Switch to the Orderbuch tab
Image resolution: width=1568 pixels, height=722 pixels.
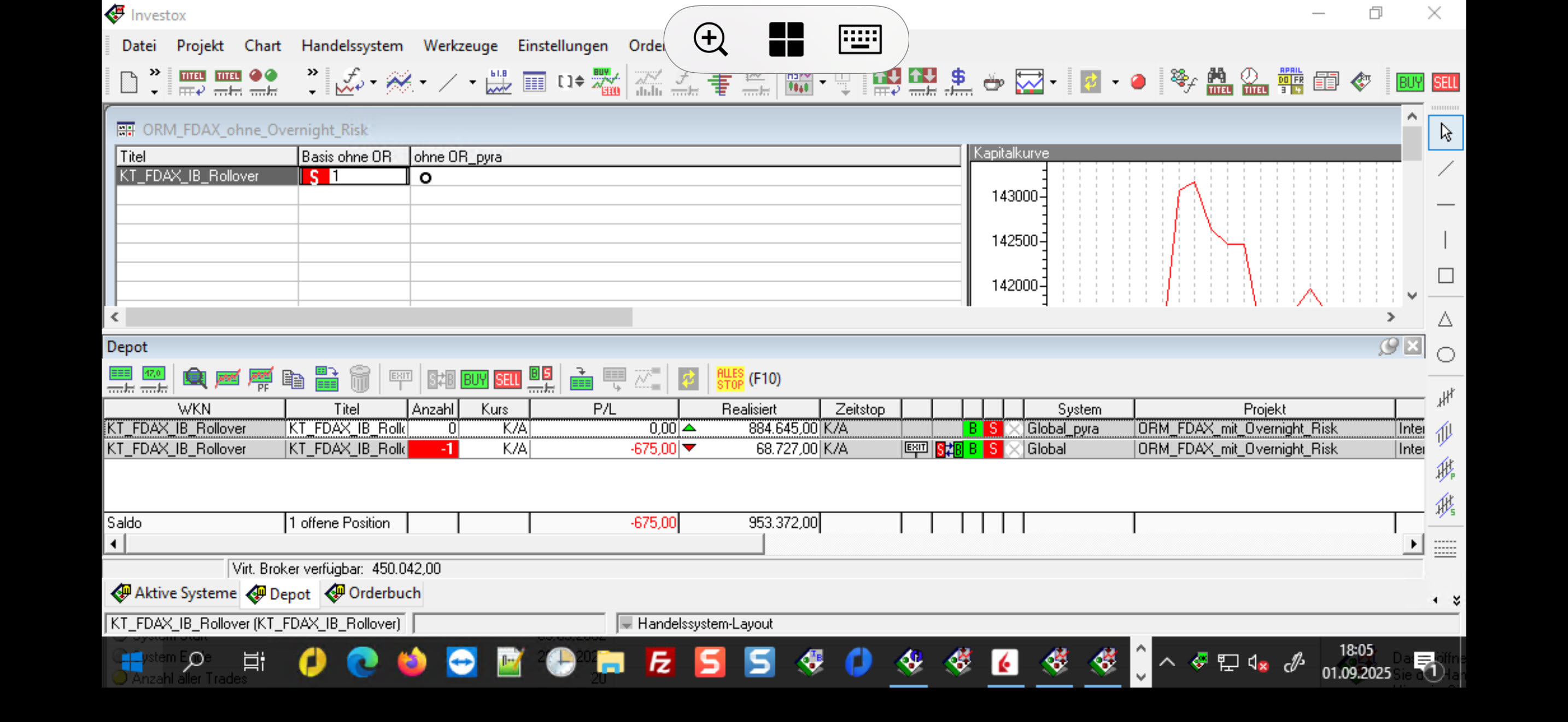pos(373,593)
